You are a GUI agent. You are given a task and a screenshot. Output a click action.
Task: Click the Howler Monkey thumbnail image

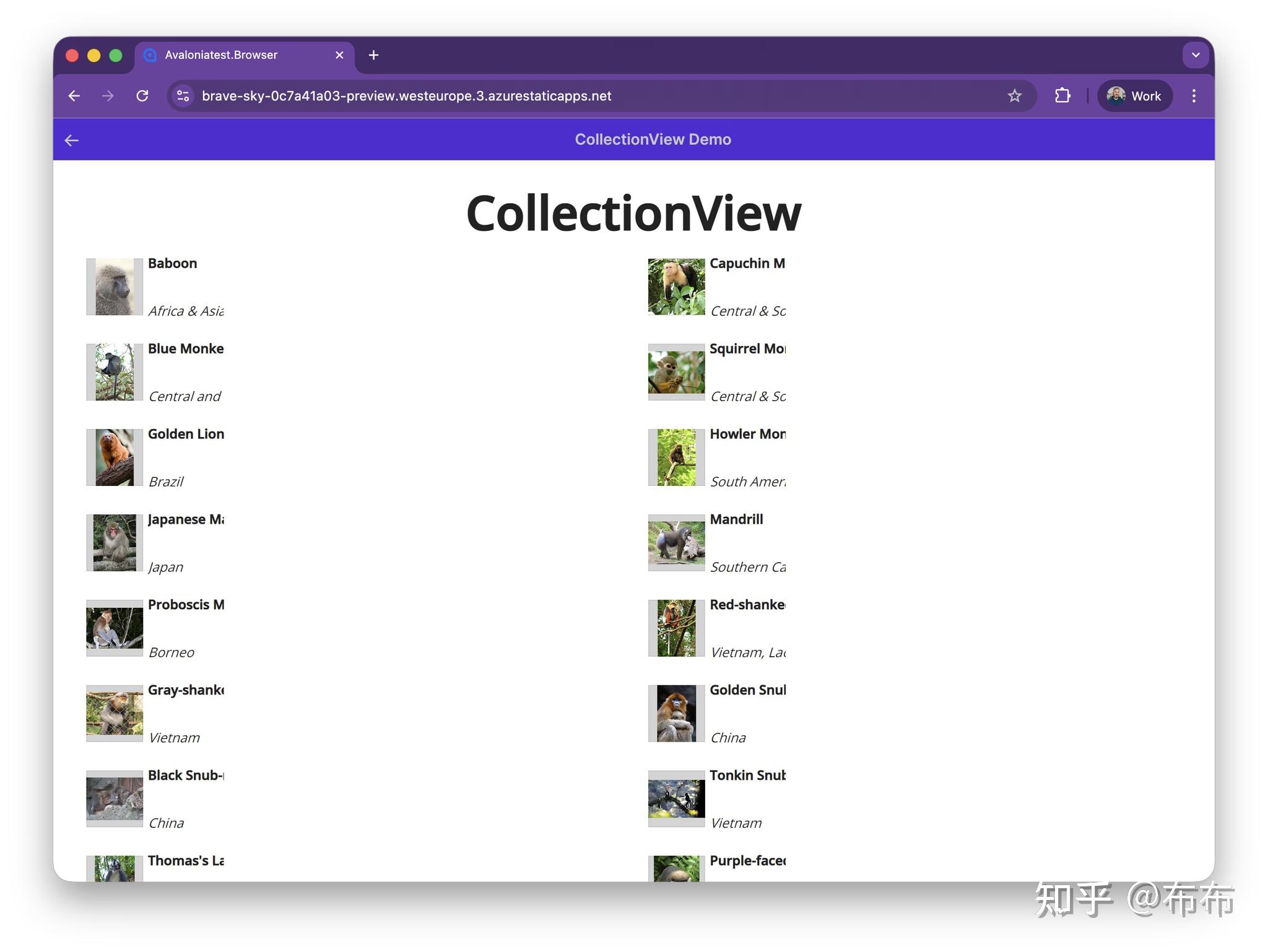coord(675,457)
